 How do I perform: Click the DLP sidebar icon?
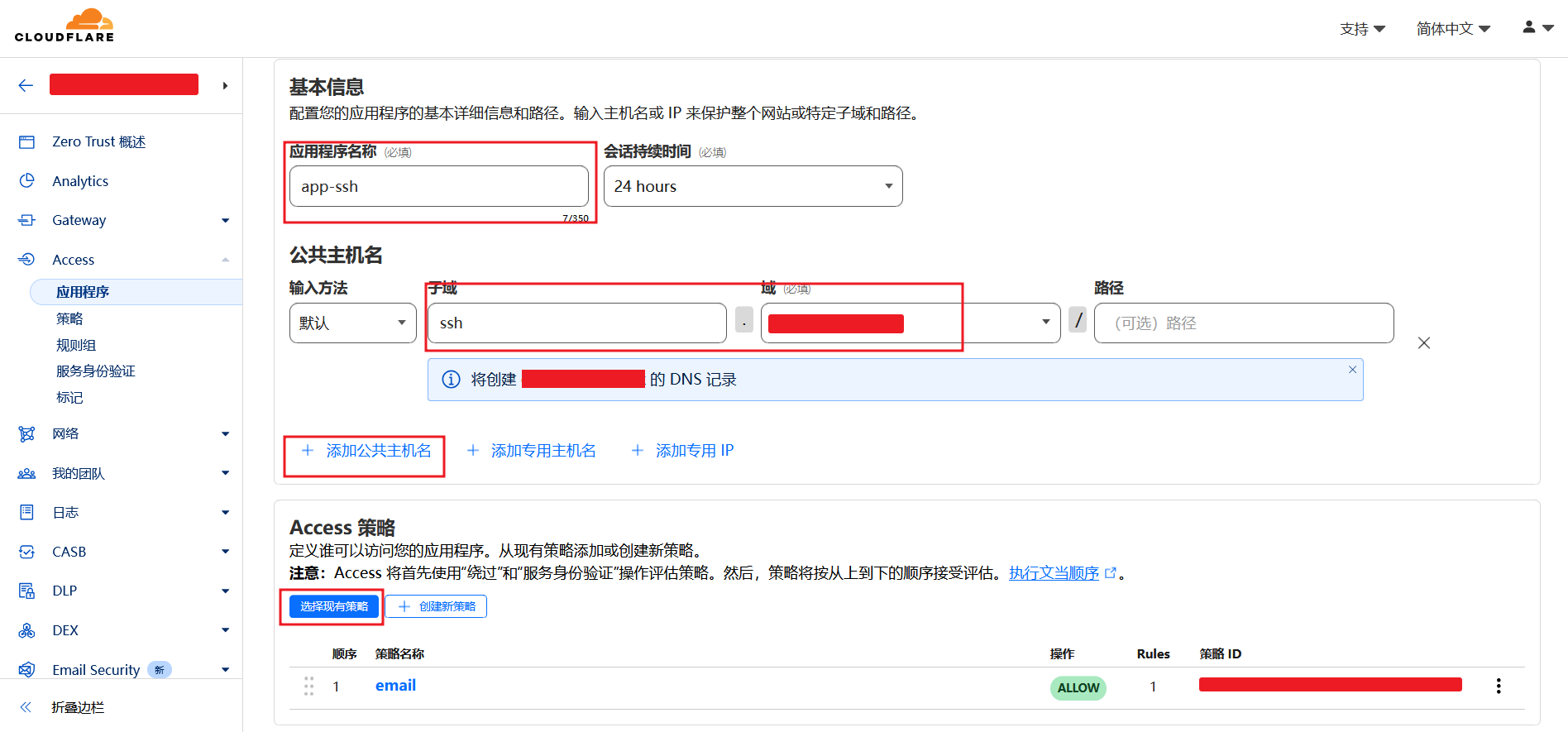(26, 591)
